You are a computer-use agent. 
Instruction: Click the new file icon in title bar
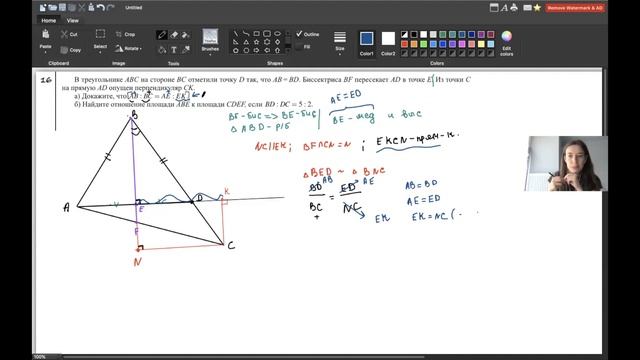tap(43, 7)
